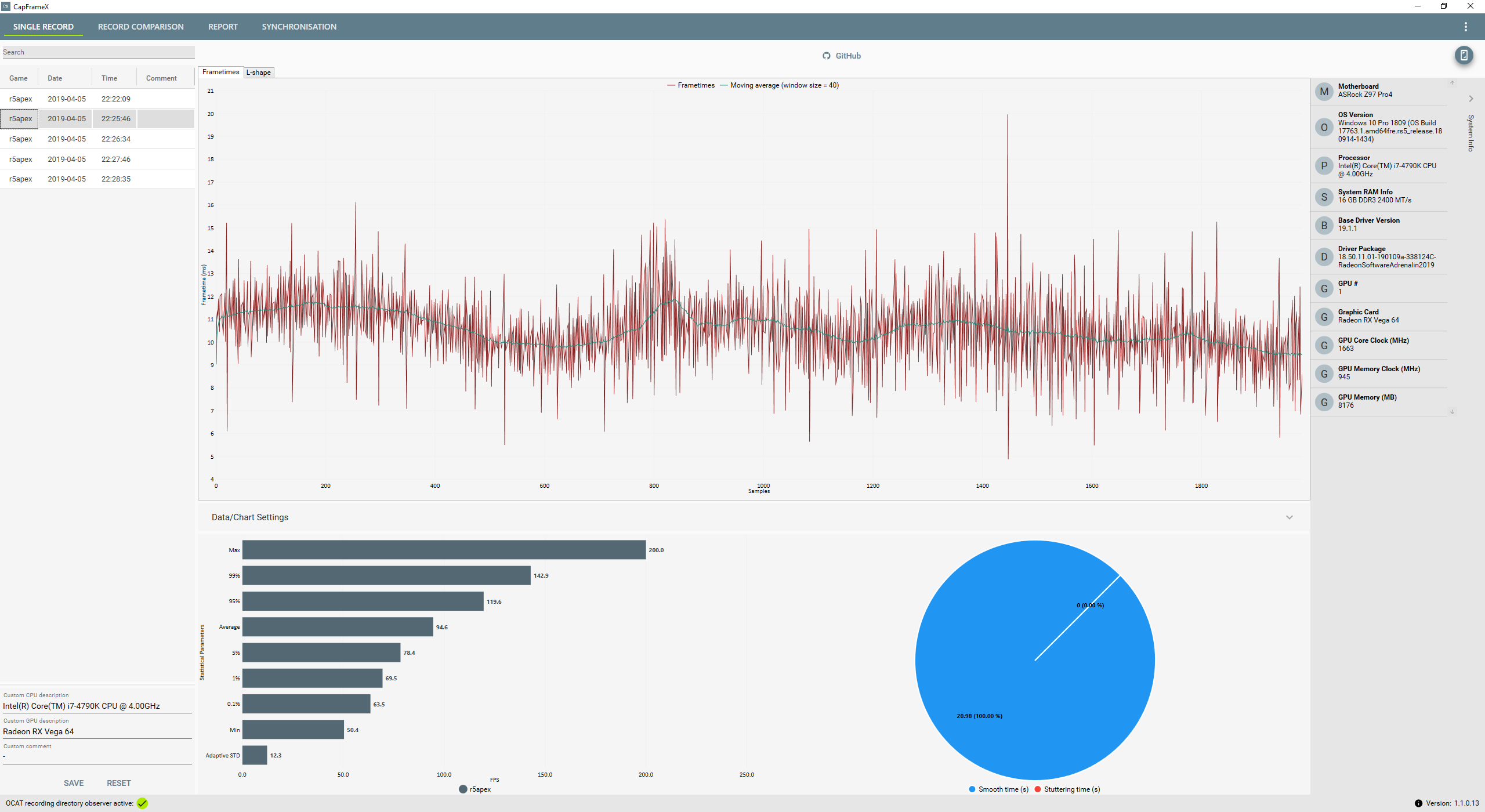Click the system info scroll-up arrow
Screen dimensions: 1485x812
pos(1453,83)
